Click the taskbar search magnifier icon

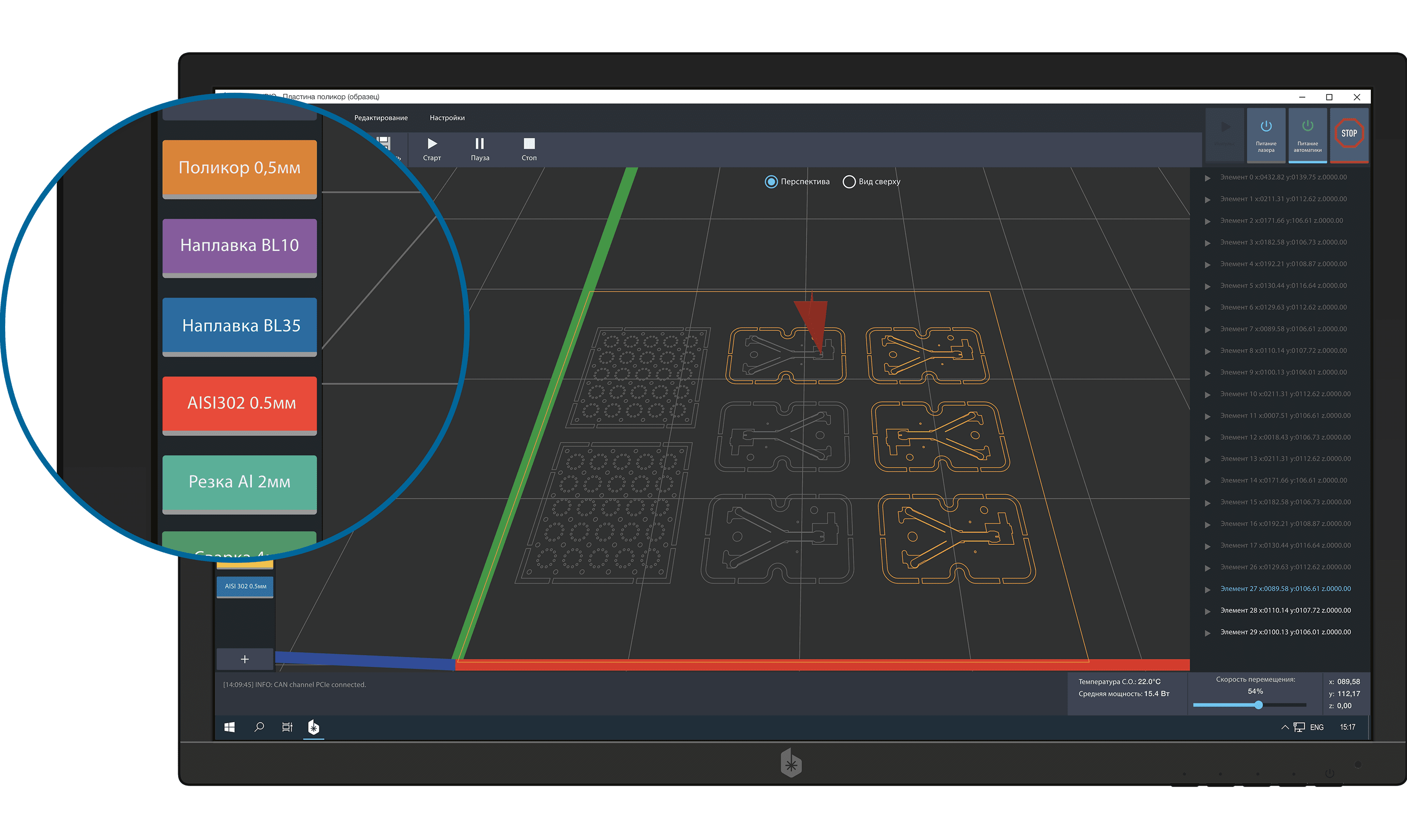[259, 727]
